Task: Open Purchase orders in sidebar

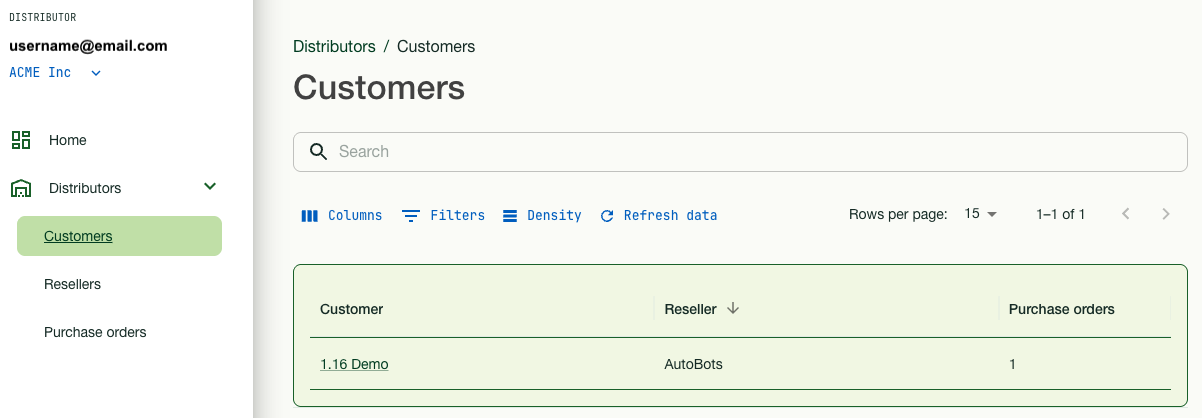Action: tap(95, 332)
